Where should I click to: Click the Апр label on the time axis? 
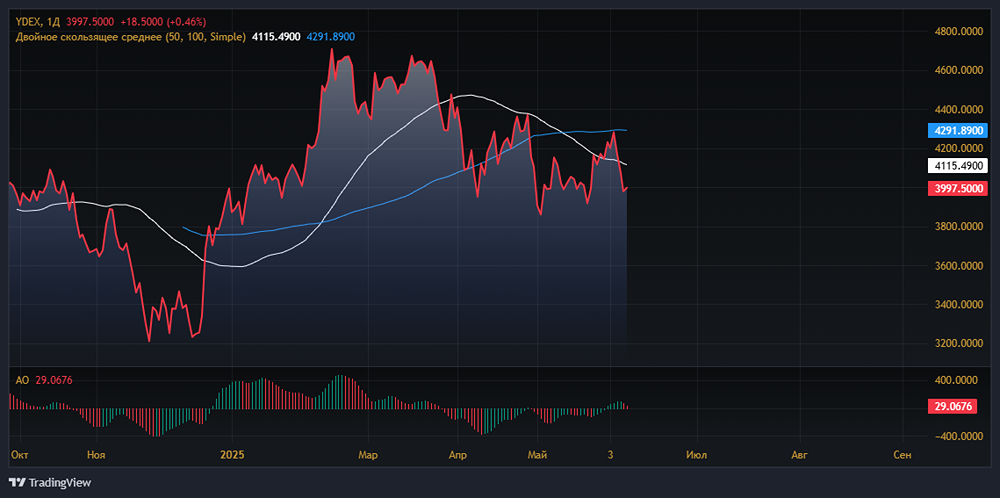[457, 455]
